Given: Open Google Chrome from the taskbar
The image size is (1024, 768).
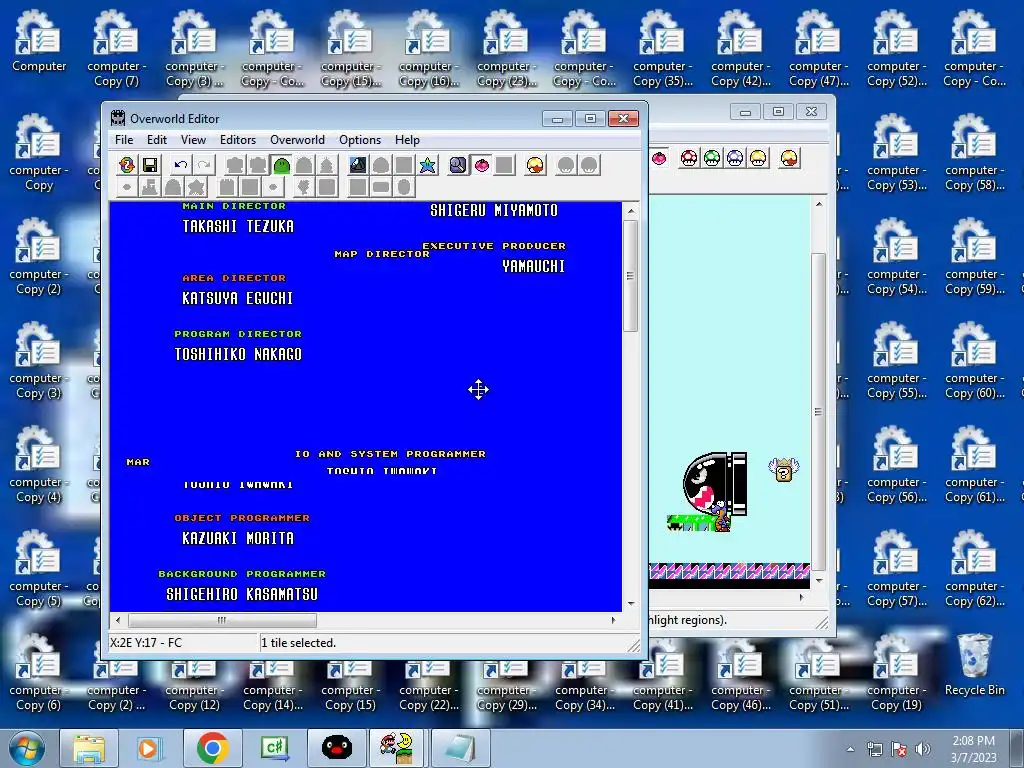Looking at the screenshot, I should click(213, 748).
